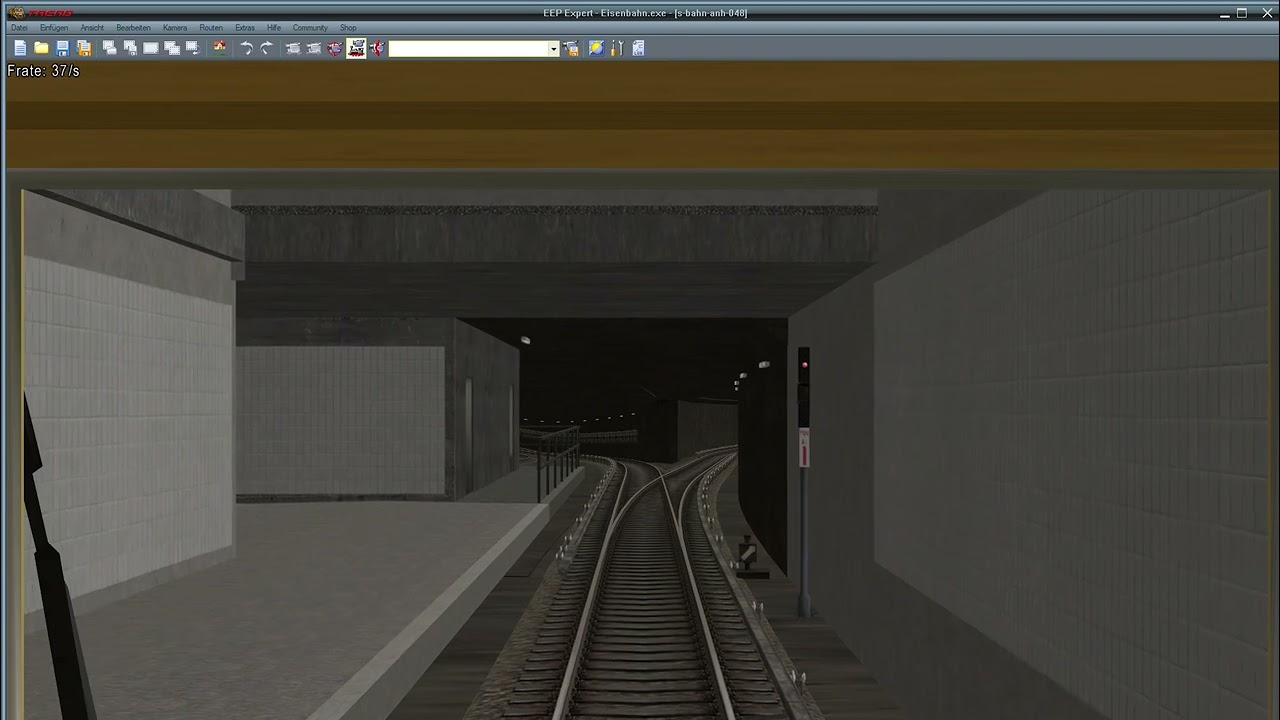Click the house icon in the toolbar
Image resolution: width=1280 pixels, height=720 pixels.
click(x=219, y=48)
